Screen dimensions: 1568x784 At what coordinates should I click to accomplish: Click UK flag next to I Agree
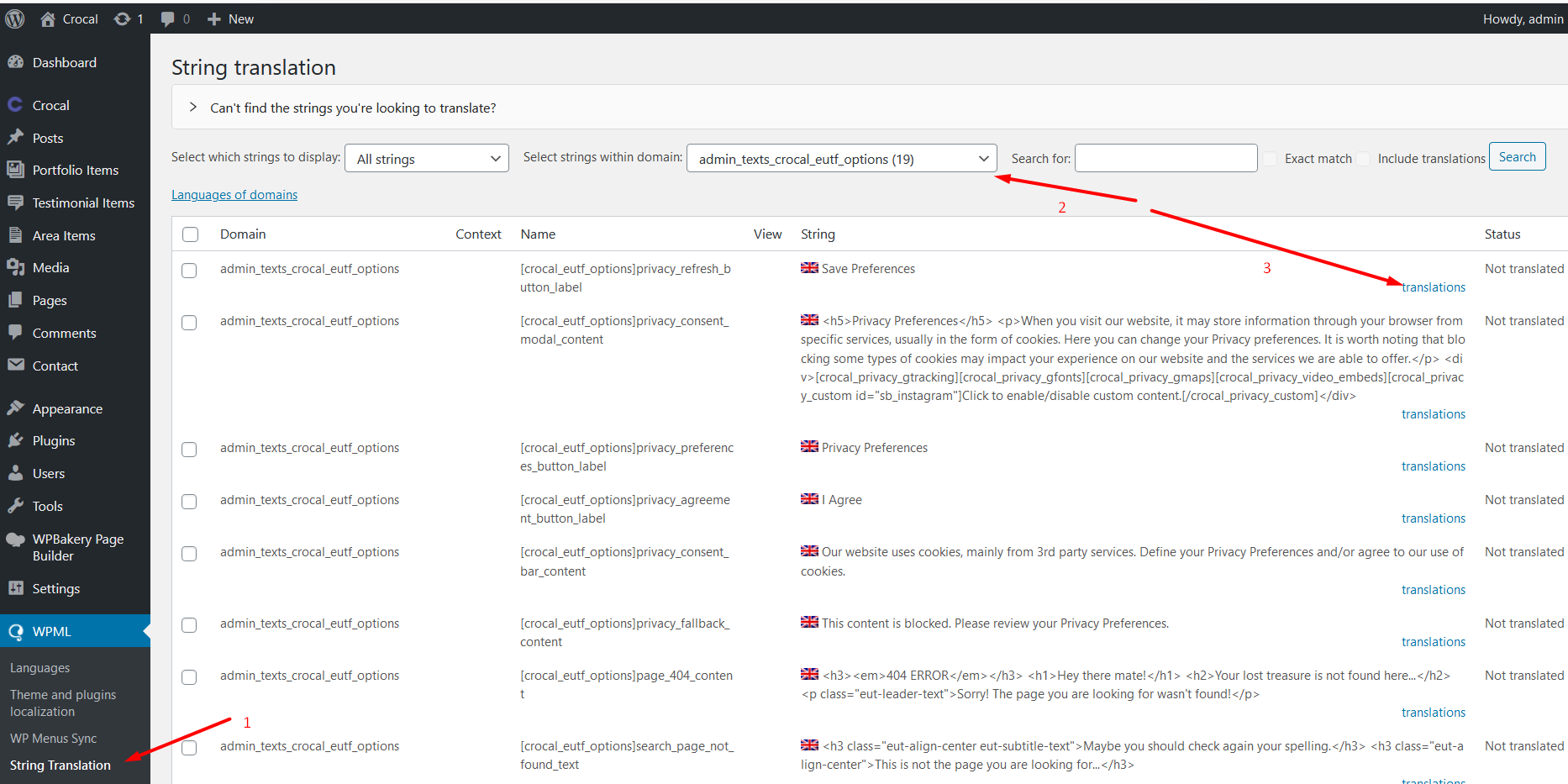click(x=809, y=499)
